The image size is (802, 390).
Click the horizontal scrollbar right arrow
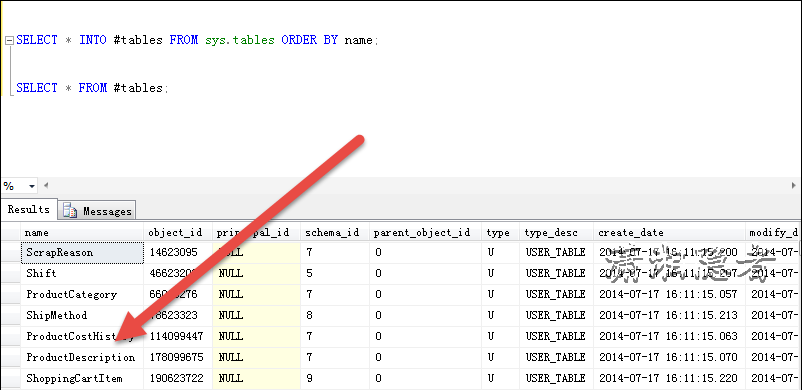pyautogui.click(x=794, y=185)
